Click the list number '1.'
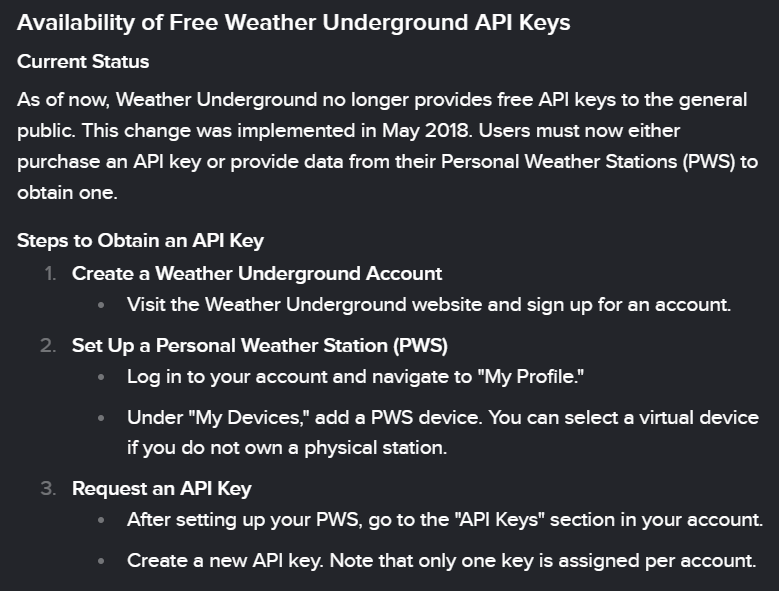The image size is (779, 591). point(49,273)
